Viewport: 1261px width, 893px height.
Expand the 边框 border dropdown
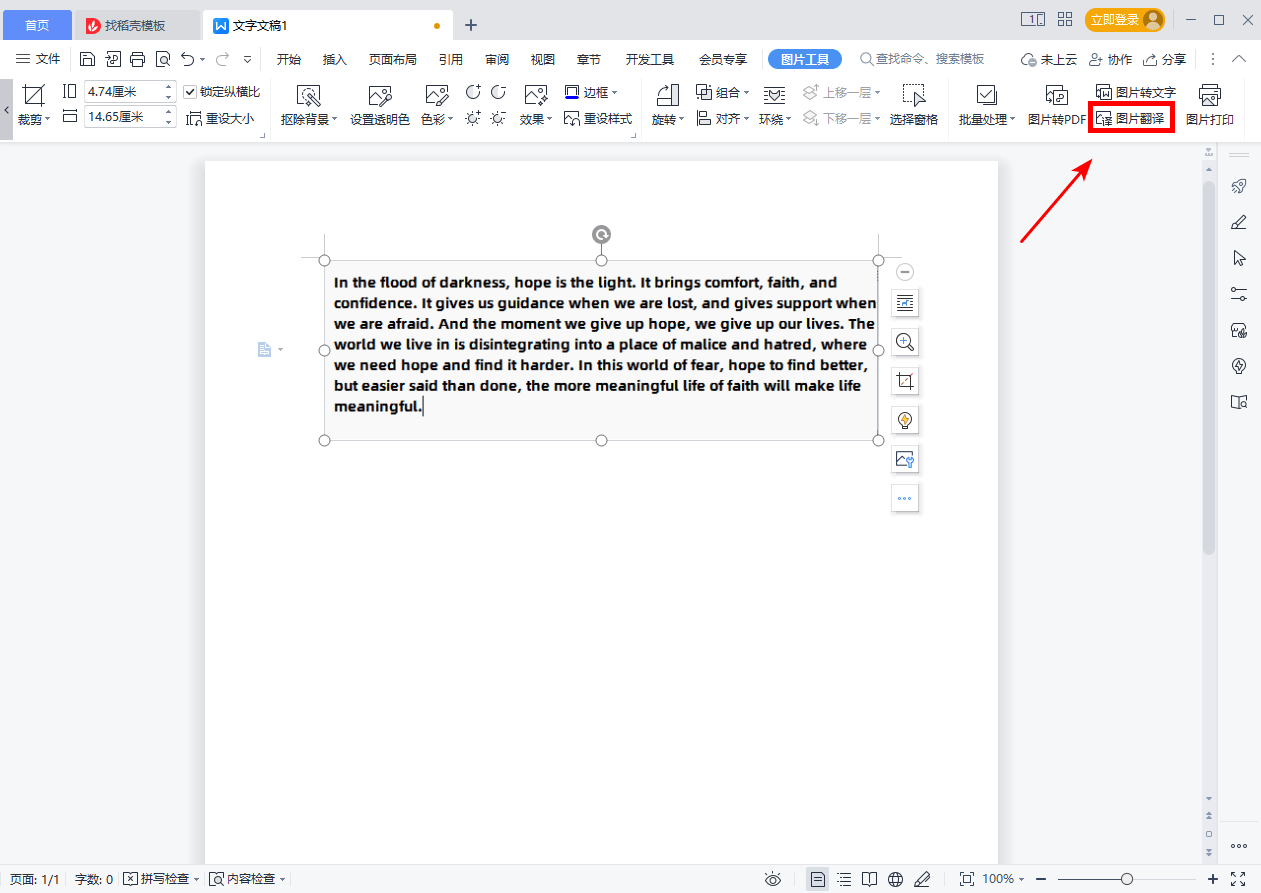[614, 93]
